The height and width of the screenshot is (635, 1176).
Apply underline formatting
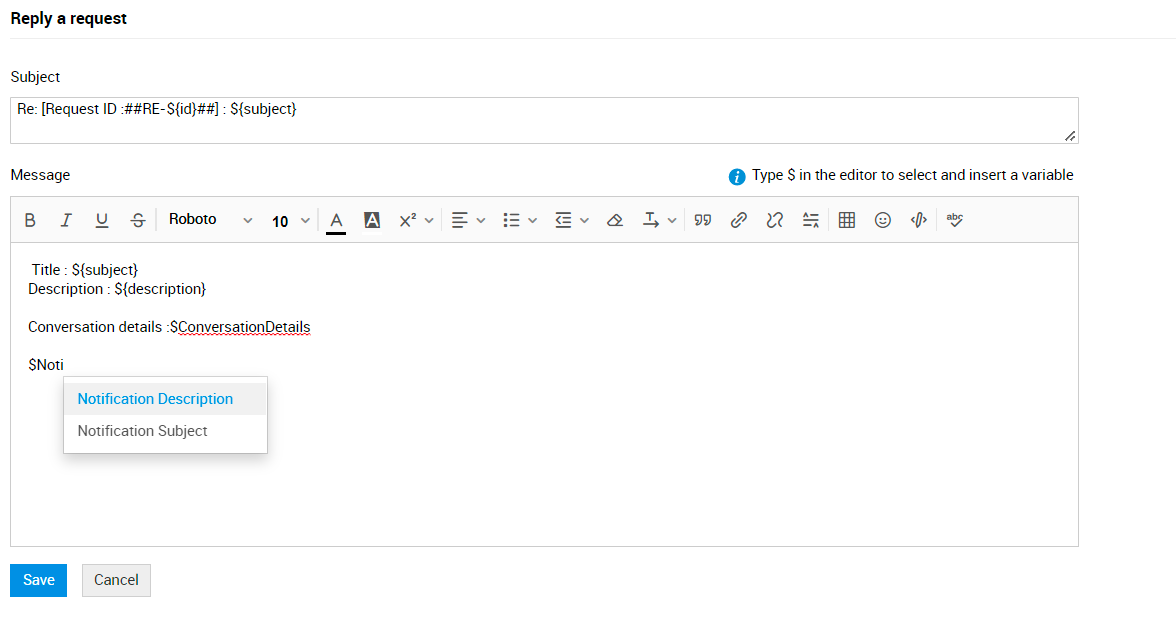(102, 220)
